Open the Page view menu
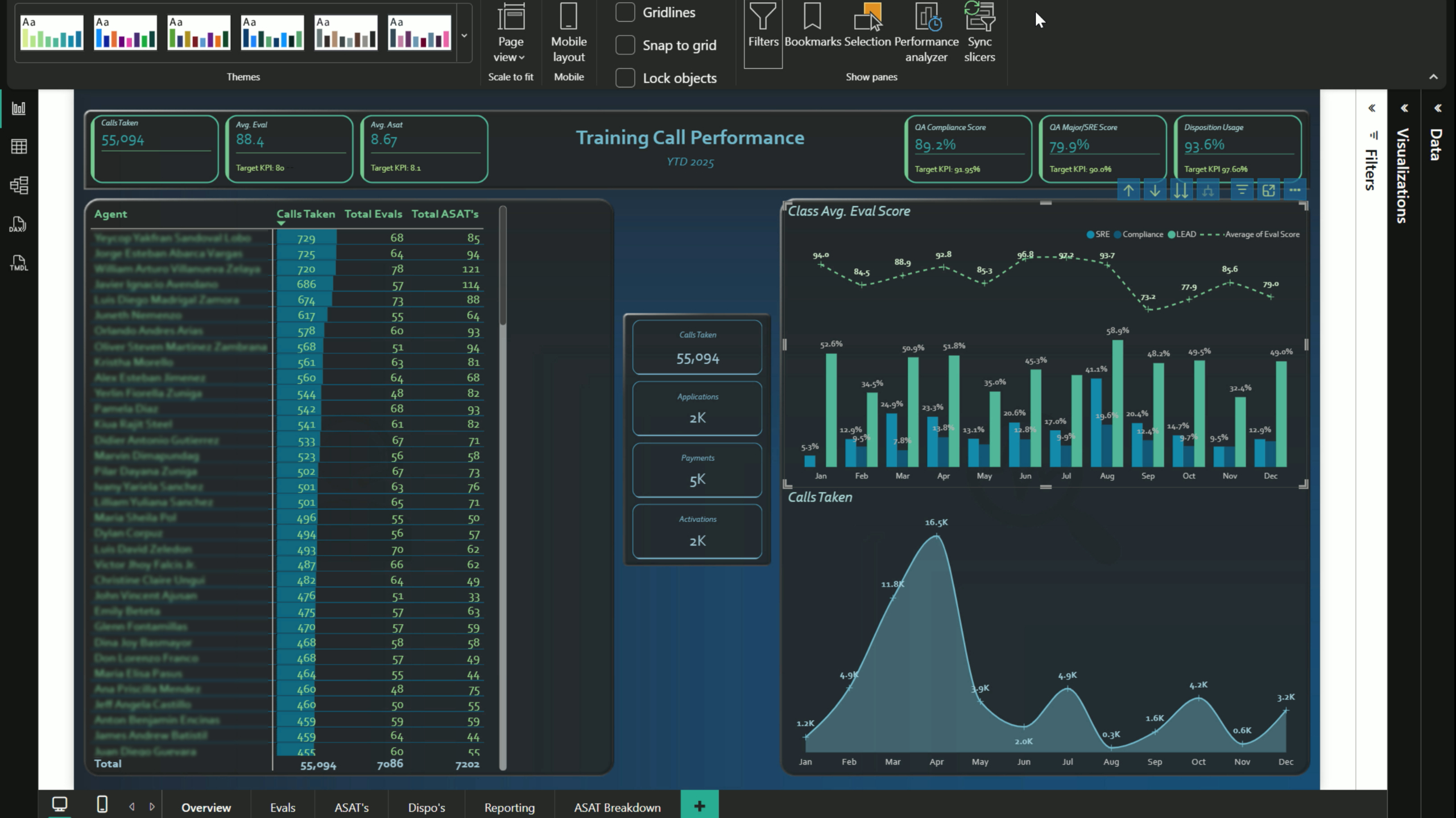The width and height of the screenshot is (1456, 818). (x=510, y=33)
